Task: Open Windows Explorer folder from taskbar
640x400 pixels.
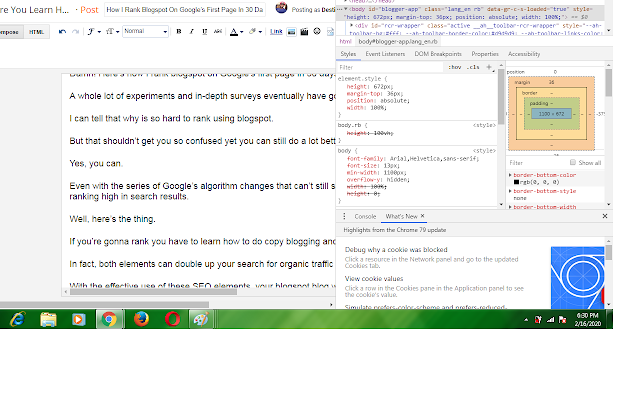Action: coord(48,319)
